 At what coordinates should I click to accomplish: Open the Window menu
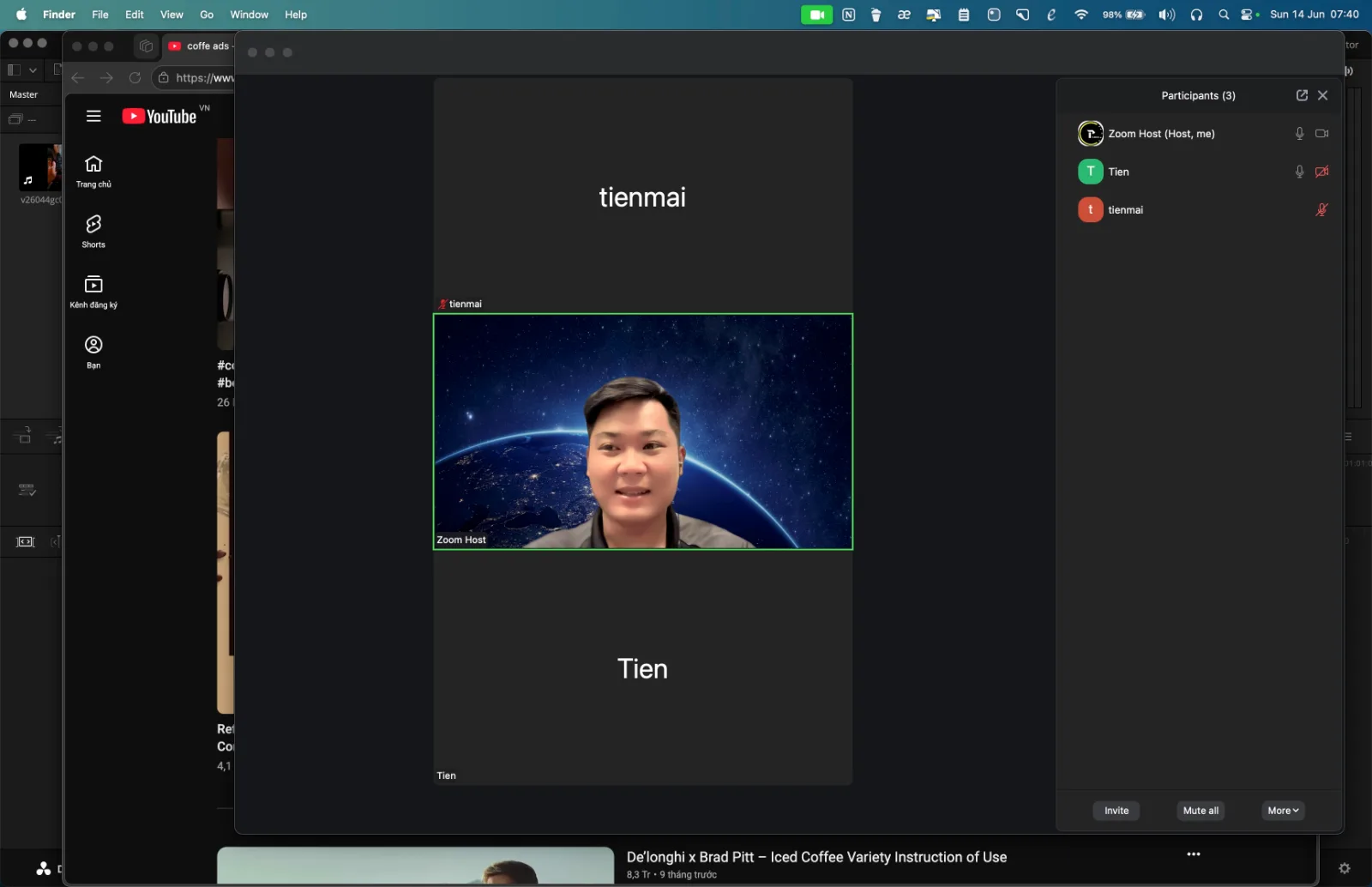(x=250, y=15)
